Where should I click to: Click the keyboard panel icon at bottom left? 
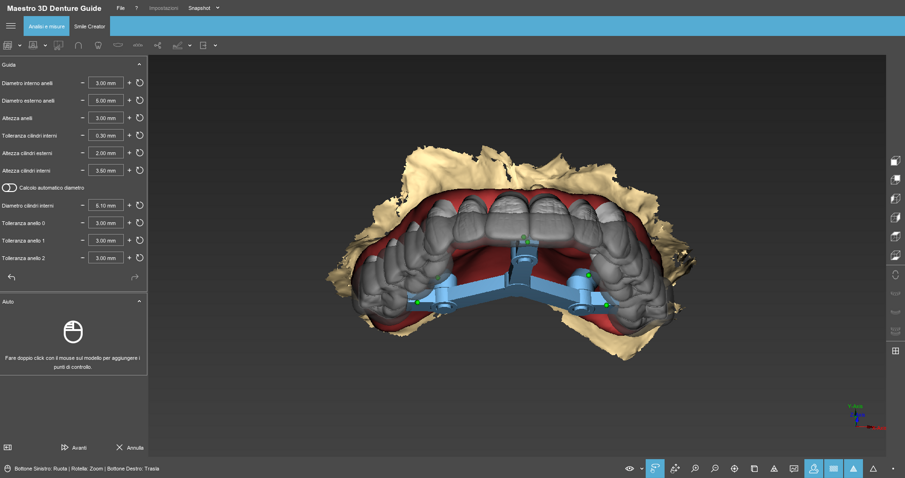click(8, 447)
